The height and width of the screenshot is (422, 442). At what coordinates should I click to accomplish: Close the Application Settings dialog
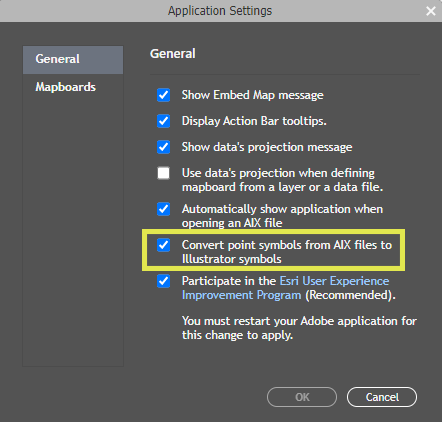tap(431, 11)
